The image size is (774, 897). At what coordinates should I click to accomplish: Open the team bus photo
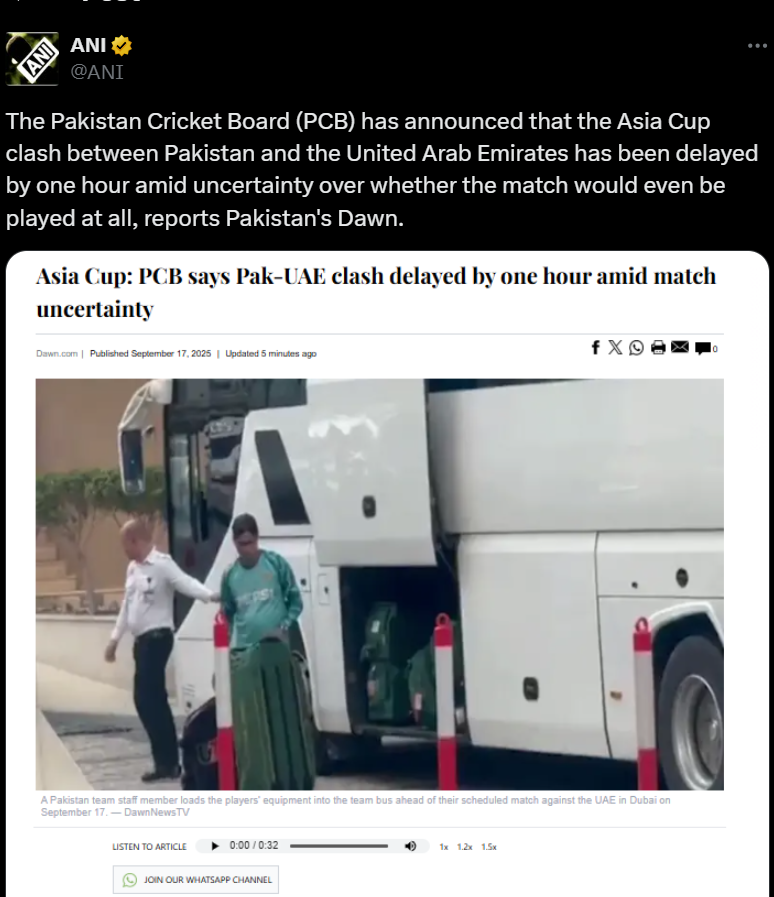tap(380, 584)
